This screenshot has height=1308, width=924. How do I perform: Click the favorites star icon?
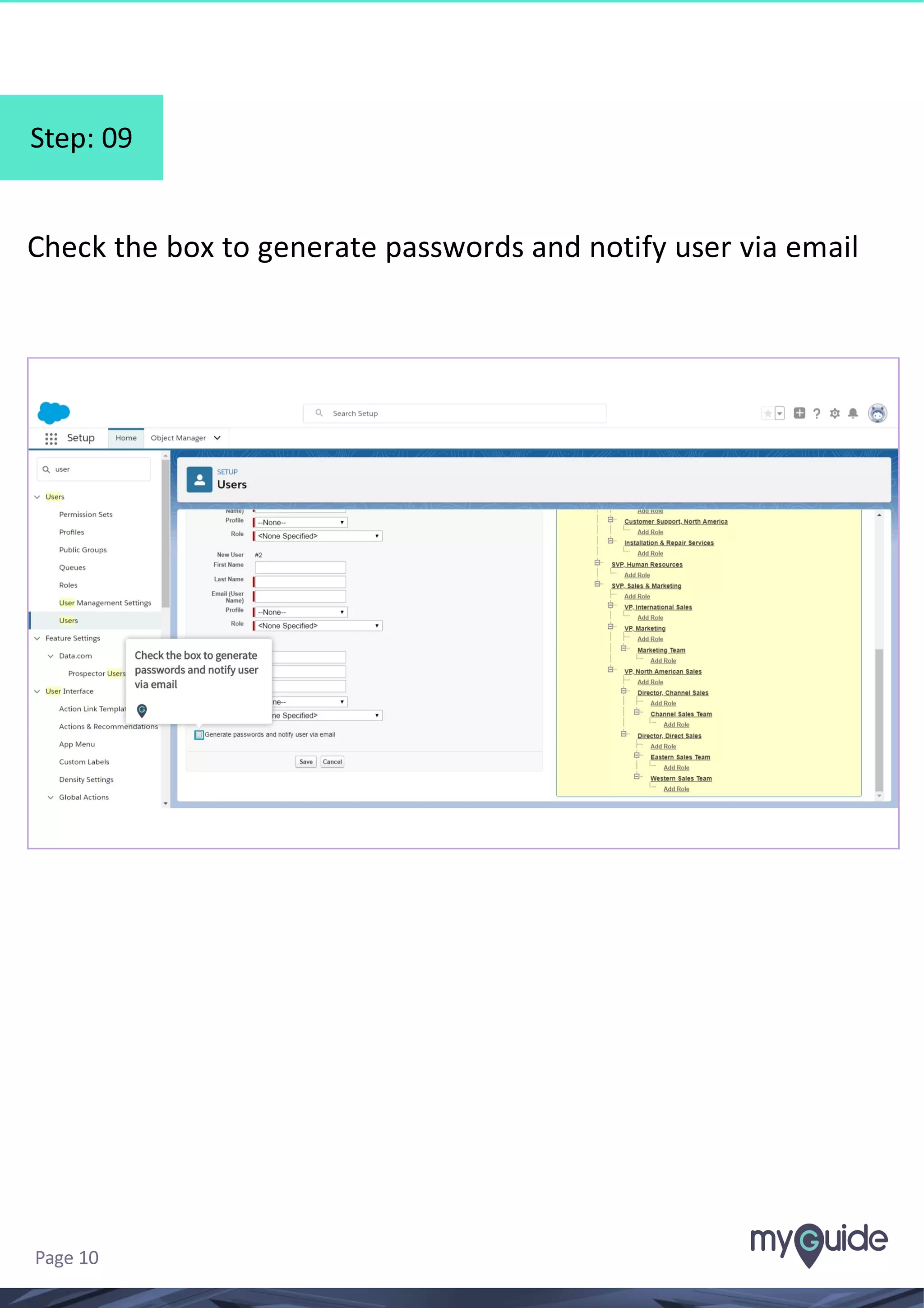pyautogui.click(x=767, y=413)
